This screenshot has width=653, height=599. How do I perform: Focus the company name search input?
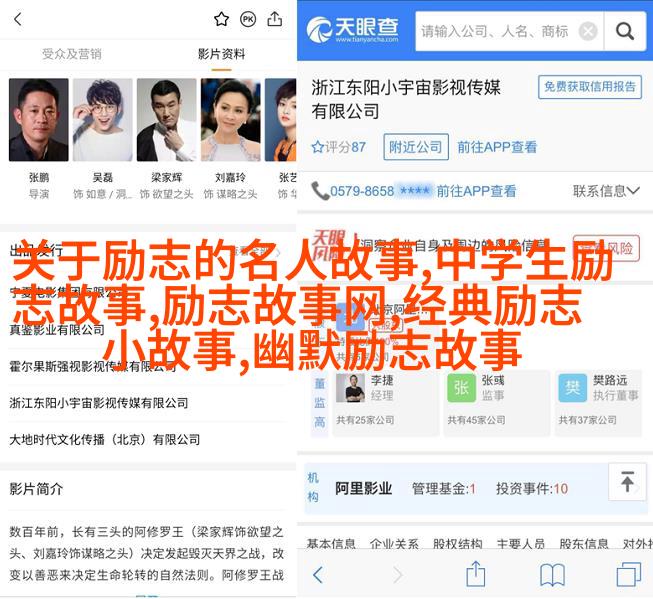tap(495, 31)
